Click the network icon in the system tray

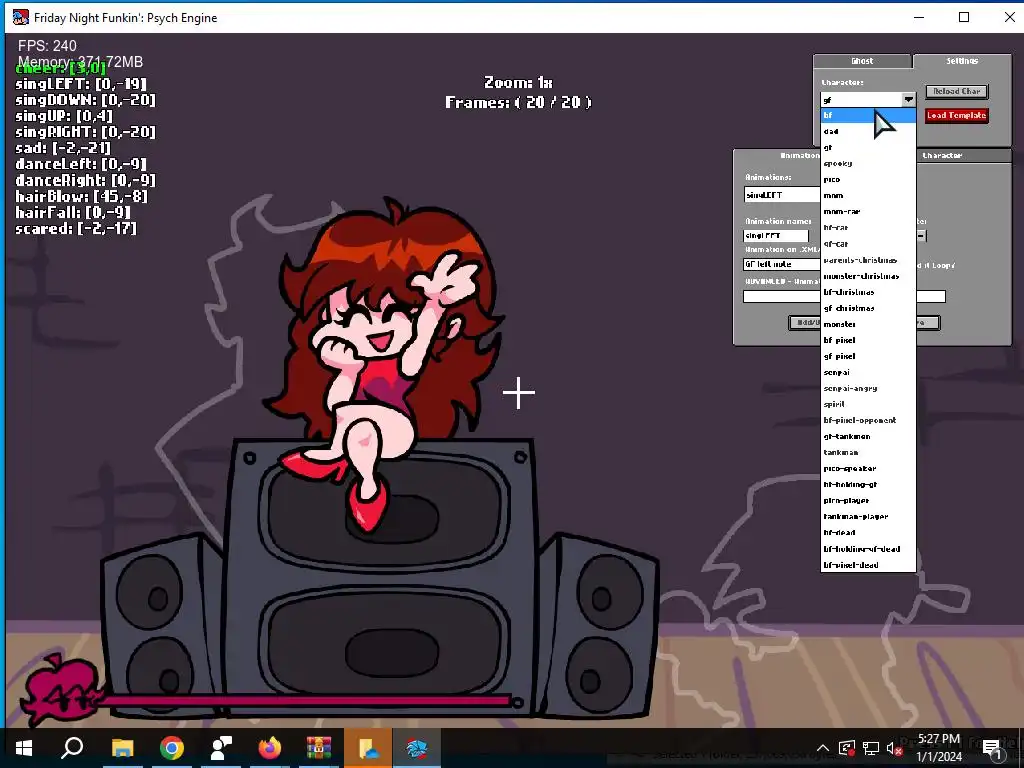(x=871, y=748)
